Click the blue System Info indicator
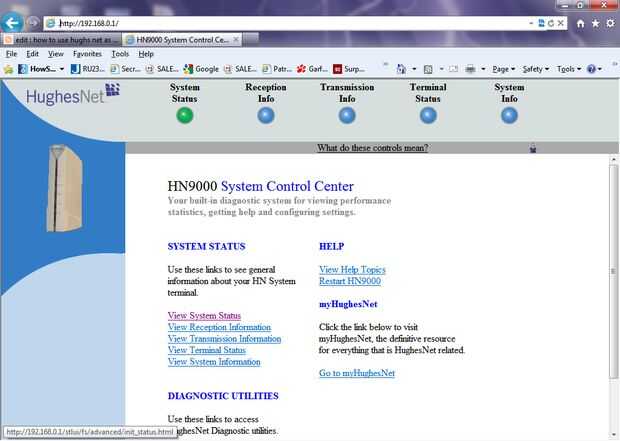Screen dimensions: 620x441 pos(509,115)
